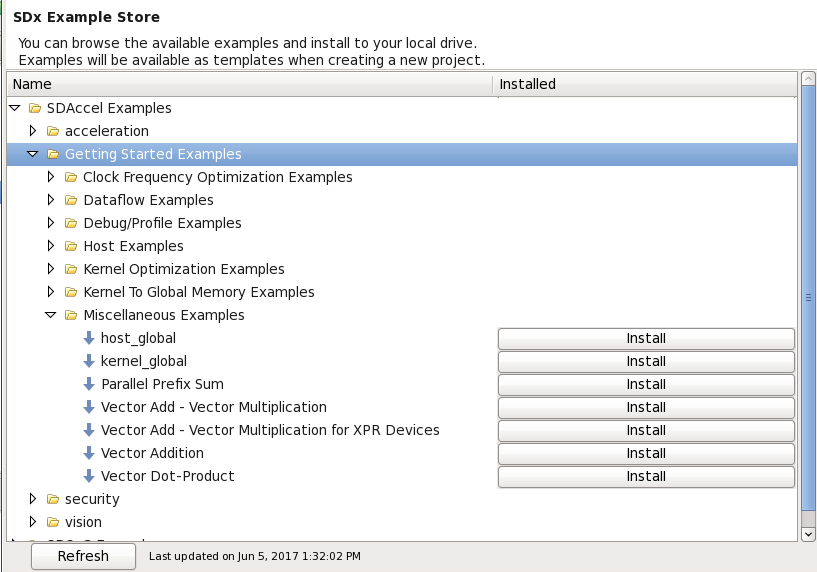Click the download arrow beside Vector Dot-Product

coord(89,476)
